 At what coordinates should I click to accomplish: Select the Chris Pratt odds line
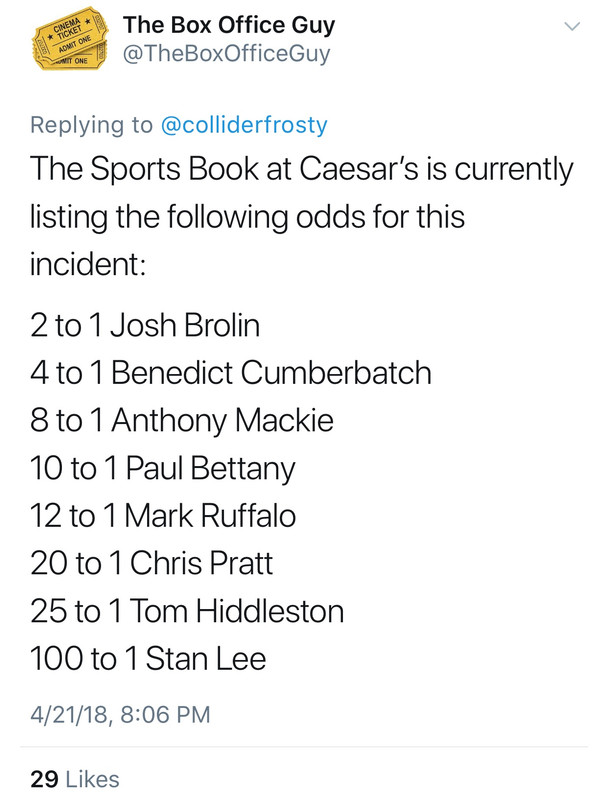click(x=151, y=563)
